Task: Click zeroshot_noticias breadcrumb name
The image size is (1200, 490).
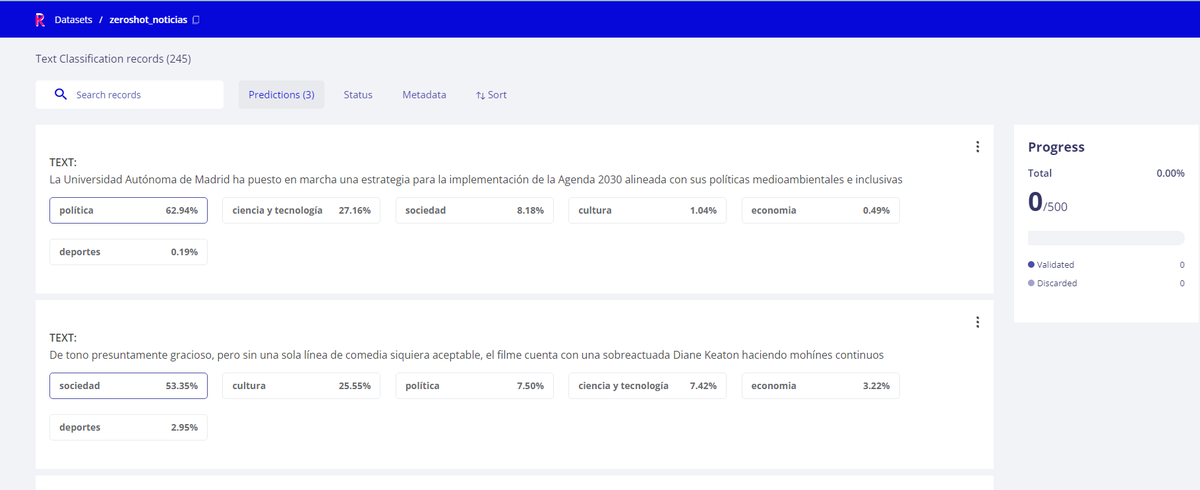Action: point(148,20)
